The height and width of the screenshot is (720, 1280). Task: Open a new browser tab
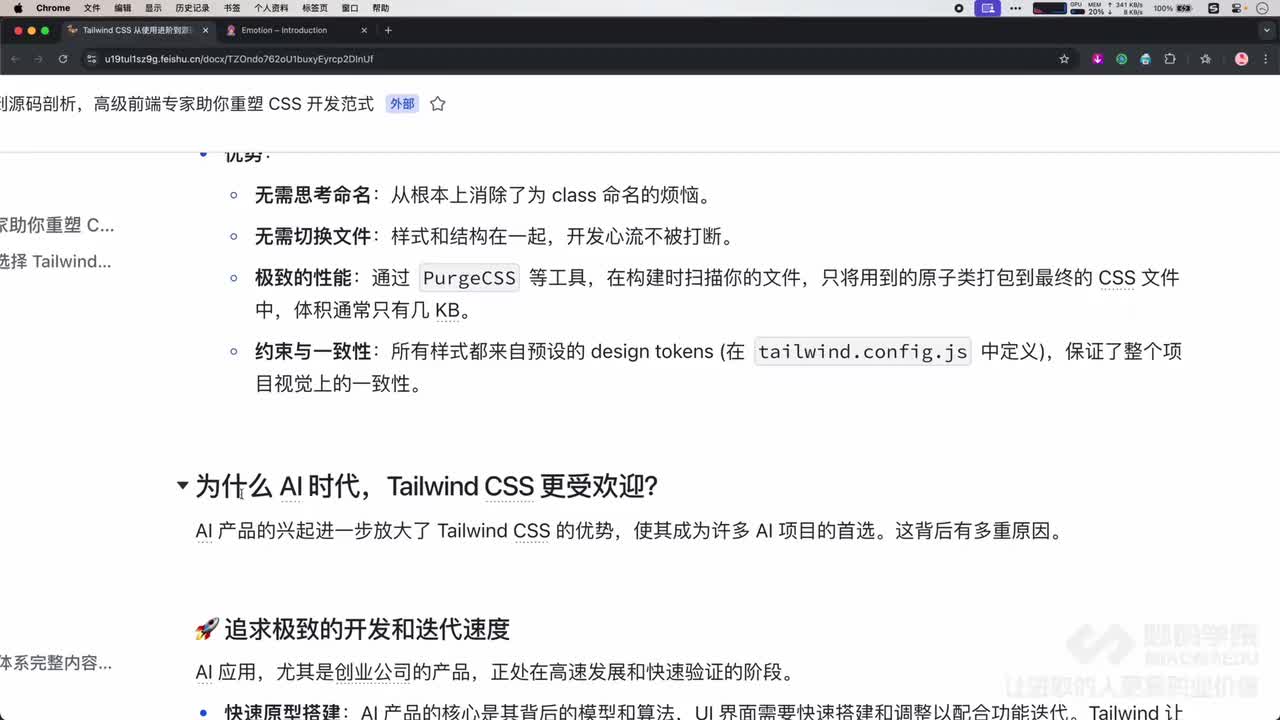point(388,30)
